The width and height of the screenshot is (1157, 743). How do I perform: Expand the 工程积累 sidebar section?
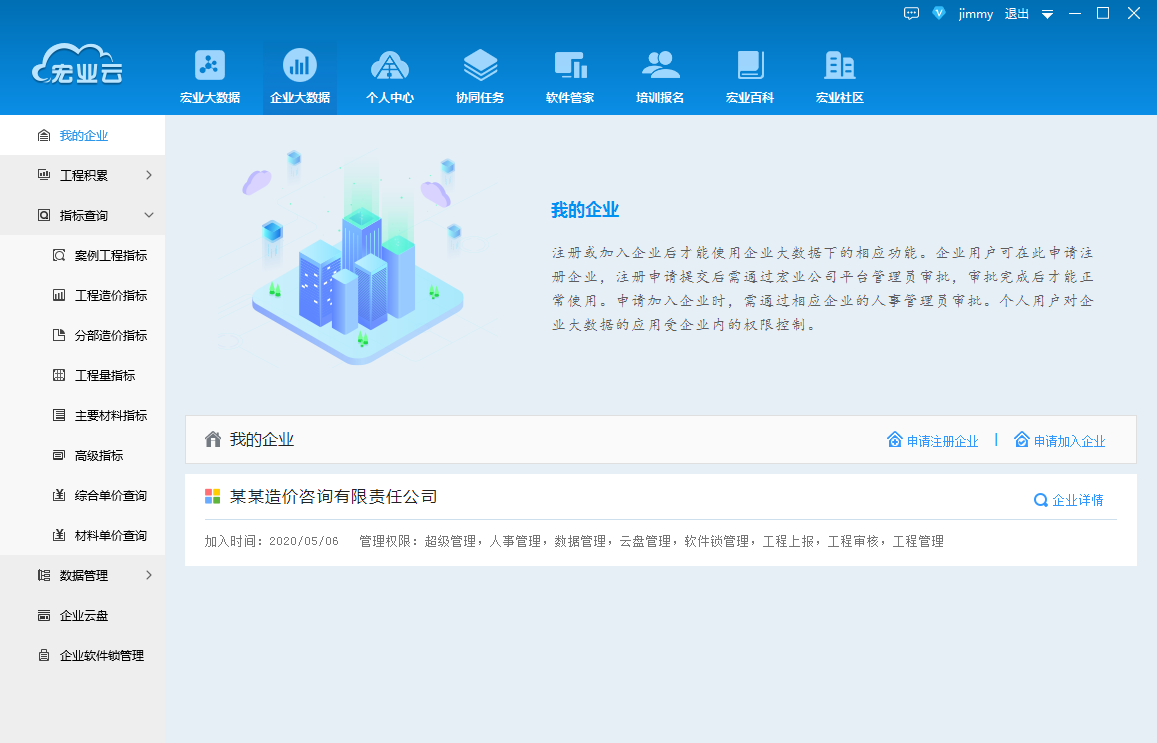point(82,174)
